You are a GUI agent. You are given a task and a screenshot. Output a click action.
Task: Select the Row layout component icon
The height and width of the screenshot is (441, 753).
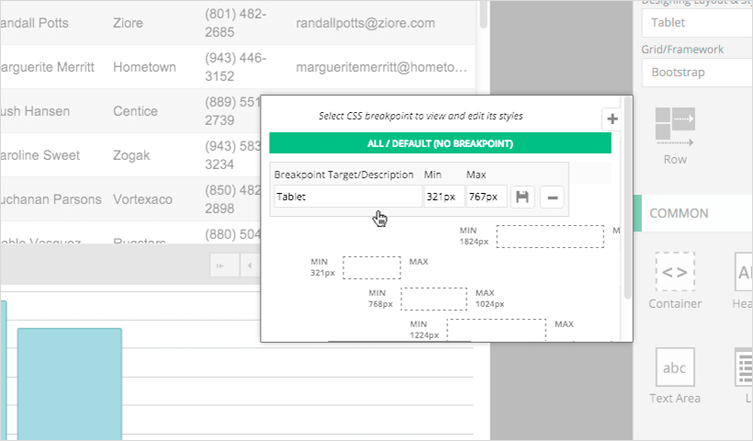(675, 127)
